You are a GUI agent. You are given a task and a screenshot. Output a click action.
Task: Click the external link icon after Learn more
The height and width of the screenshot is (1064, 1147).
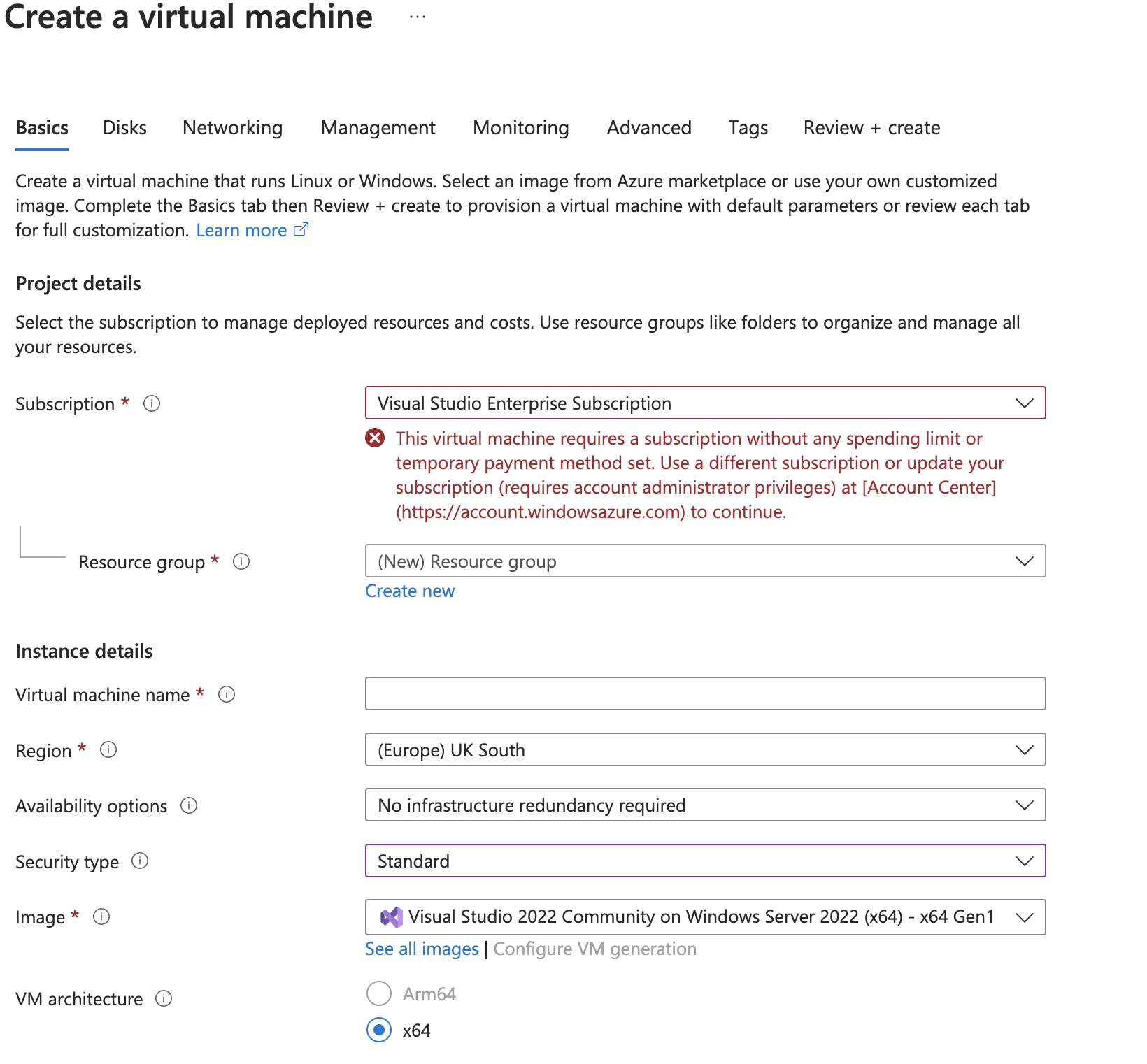[x=301, y=229]
